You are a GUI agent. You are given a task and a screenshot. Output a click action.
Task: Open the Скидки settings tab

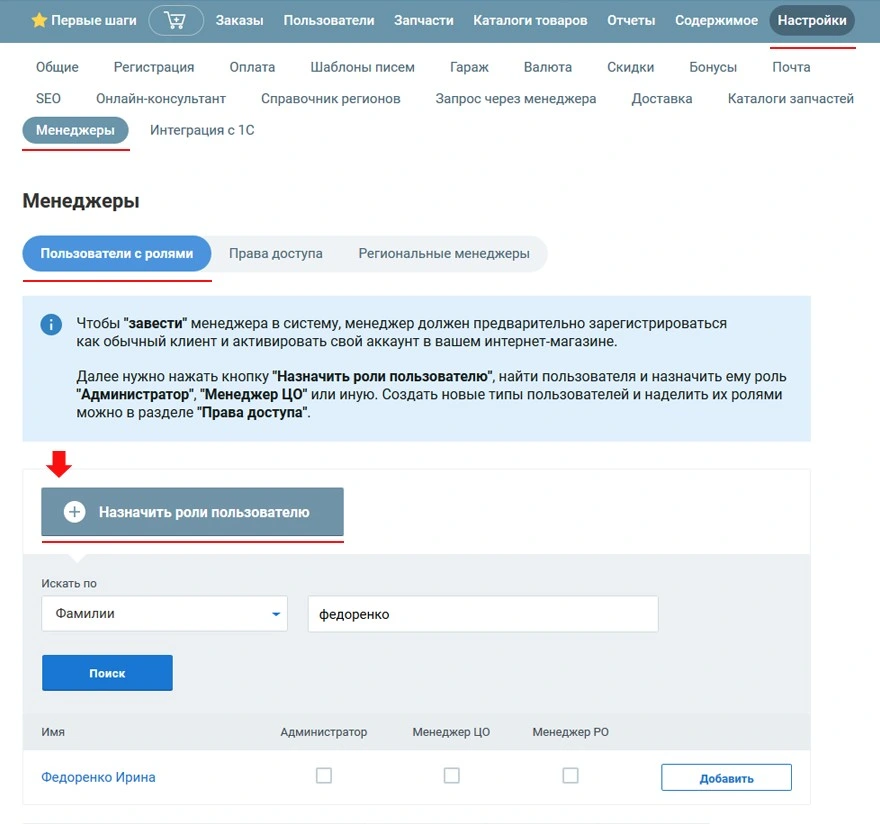point(631,67)
